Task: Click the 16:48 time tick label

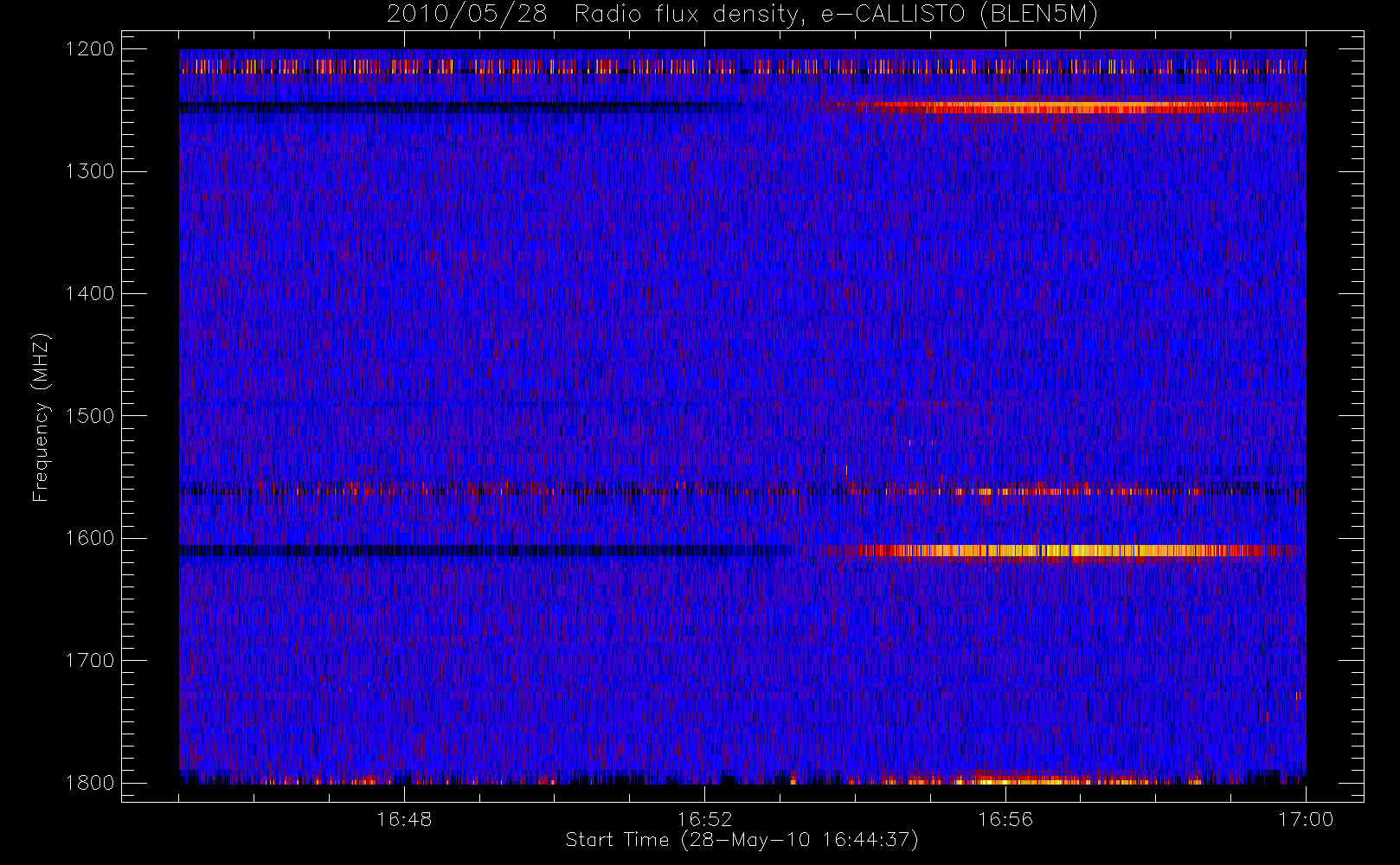Action: [404, 819]
